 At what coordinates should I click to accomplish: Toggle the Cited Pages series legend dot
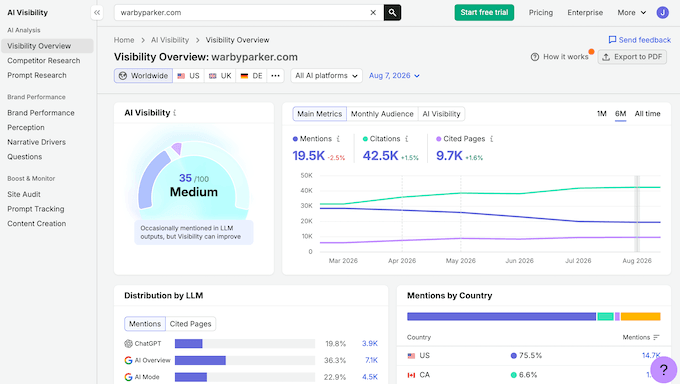pos(438,139)
